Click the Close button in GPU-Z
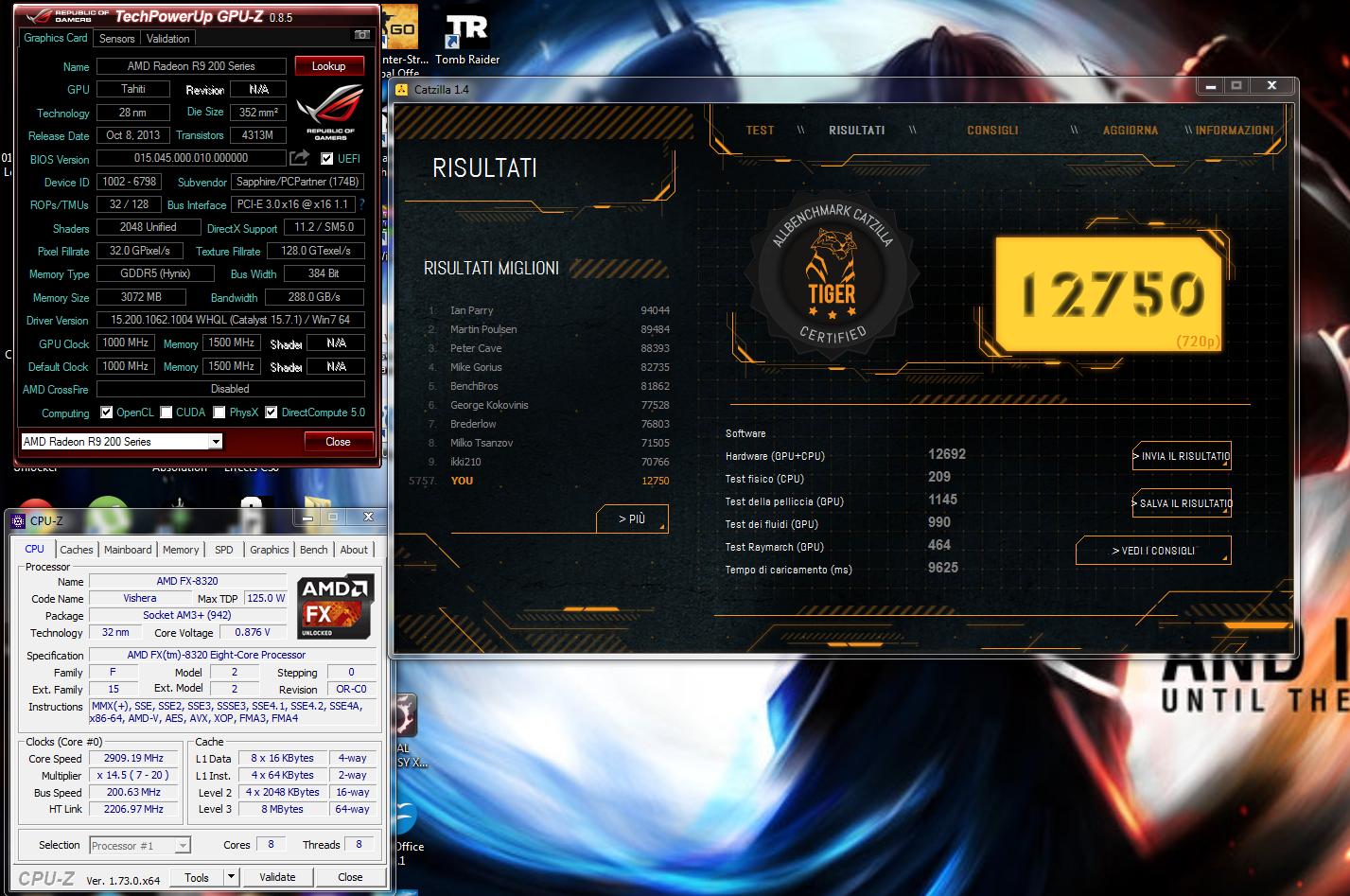This screenshot has height=896, width=1350. tap(338, 442)
